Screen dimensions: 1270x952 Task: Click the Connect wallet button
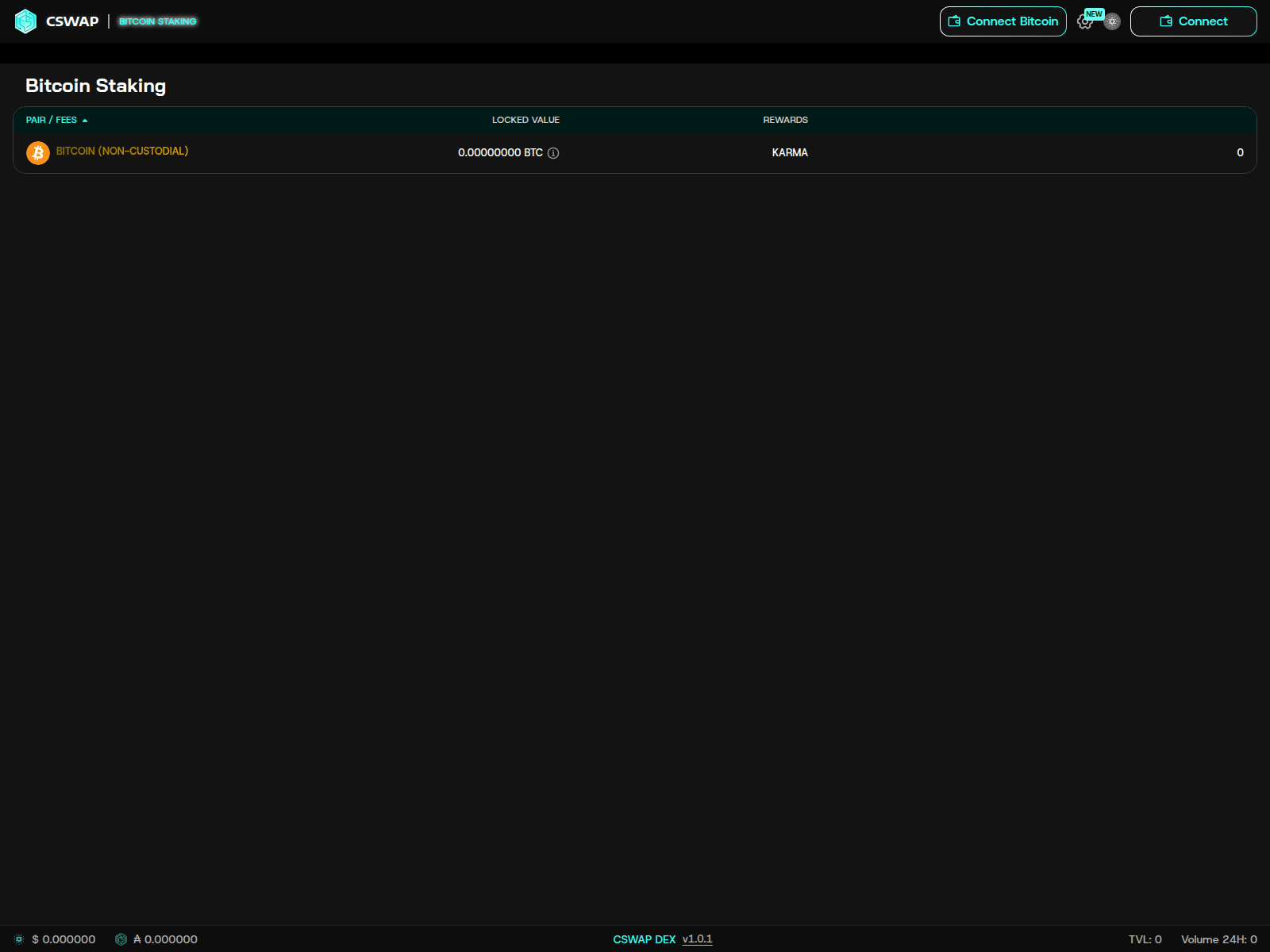(x=1193, y=21)
